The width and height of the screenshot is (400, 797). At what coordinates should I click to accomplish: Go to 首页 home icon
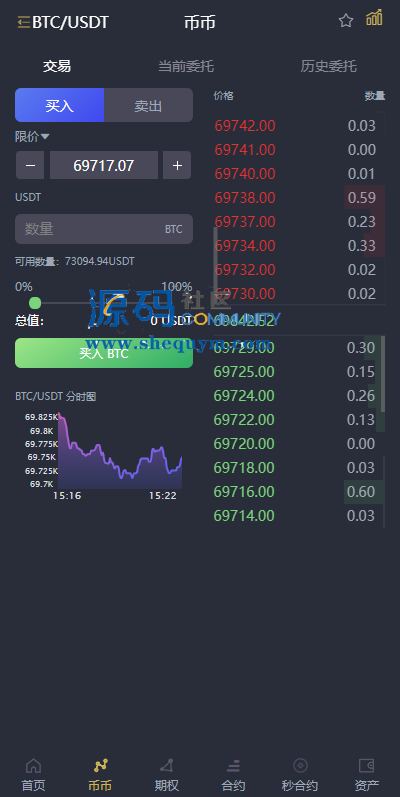click(33, 766)
